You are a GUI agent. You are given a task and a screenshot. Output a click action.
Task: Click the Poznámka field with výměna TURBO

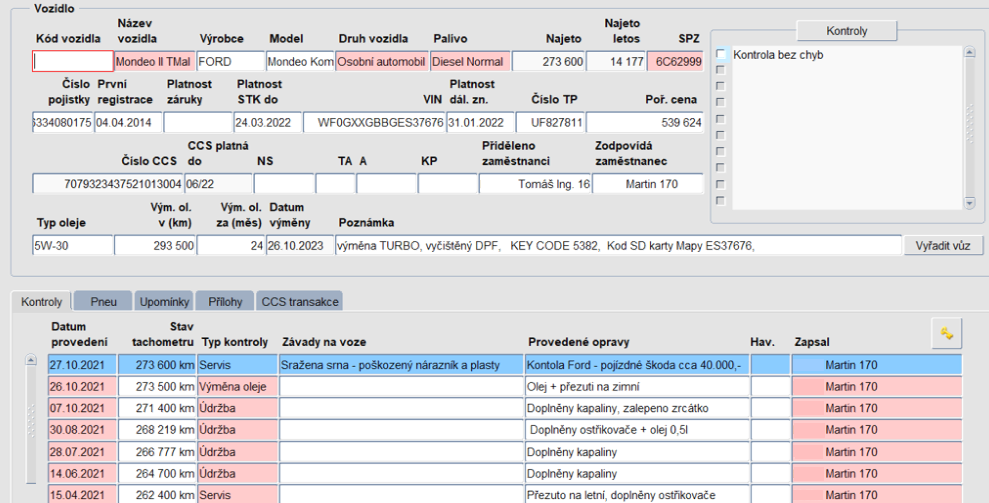click(x=618, y=246)
